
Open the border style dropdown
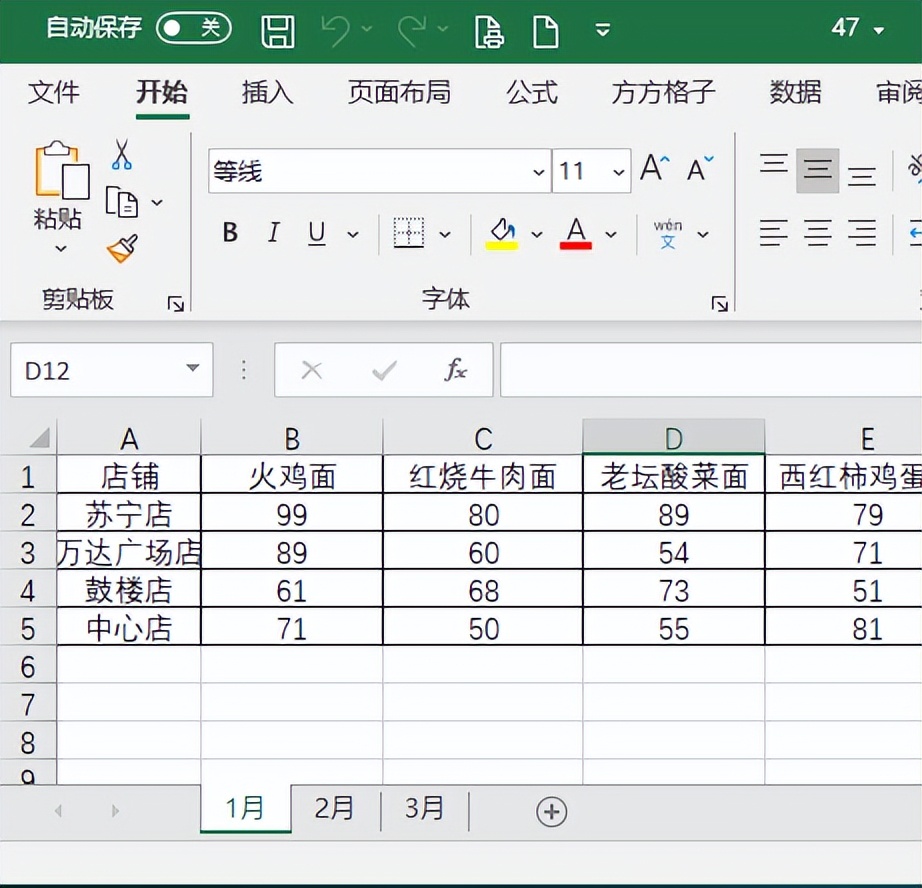(444, 233)
